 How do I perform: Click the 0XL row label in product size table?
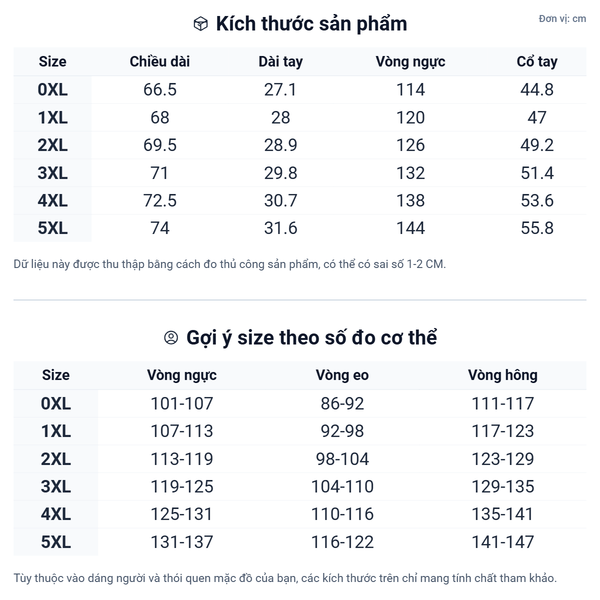[x=52, y=90]
